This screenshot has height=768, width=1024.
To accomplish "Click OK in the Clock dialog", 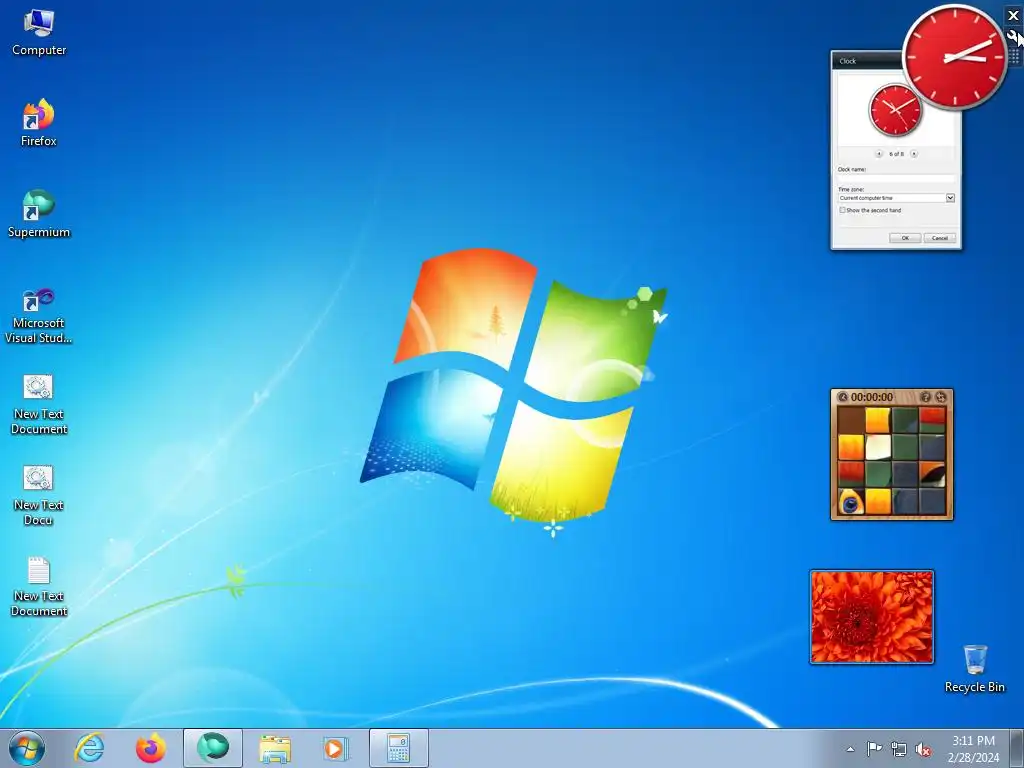I will [x=905, y=238].
